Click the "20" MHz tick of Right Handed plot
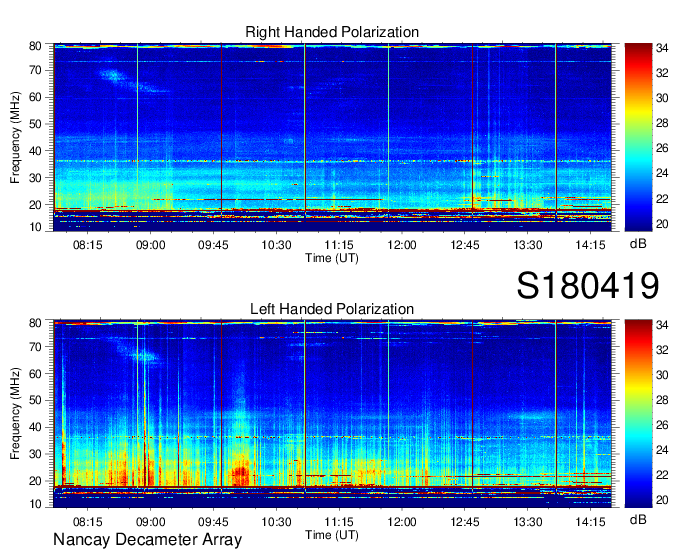Viewport: 680px width, 552px height. (36, 205)
